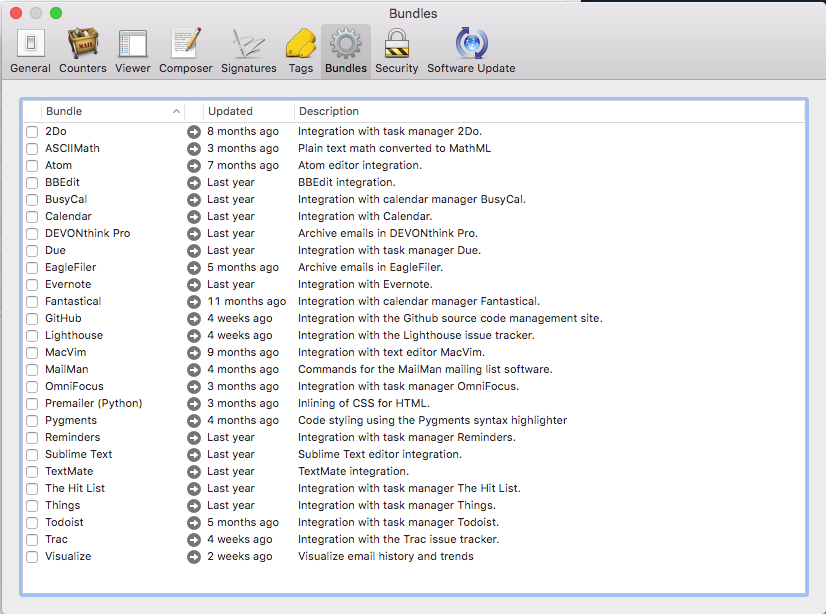Click the "11 months ago" updated cell
This screenshot has height=614, width=826.
[x=247, y=301]
